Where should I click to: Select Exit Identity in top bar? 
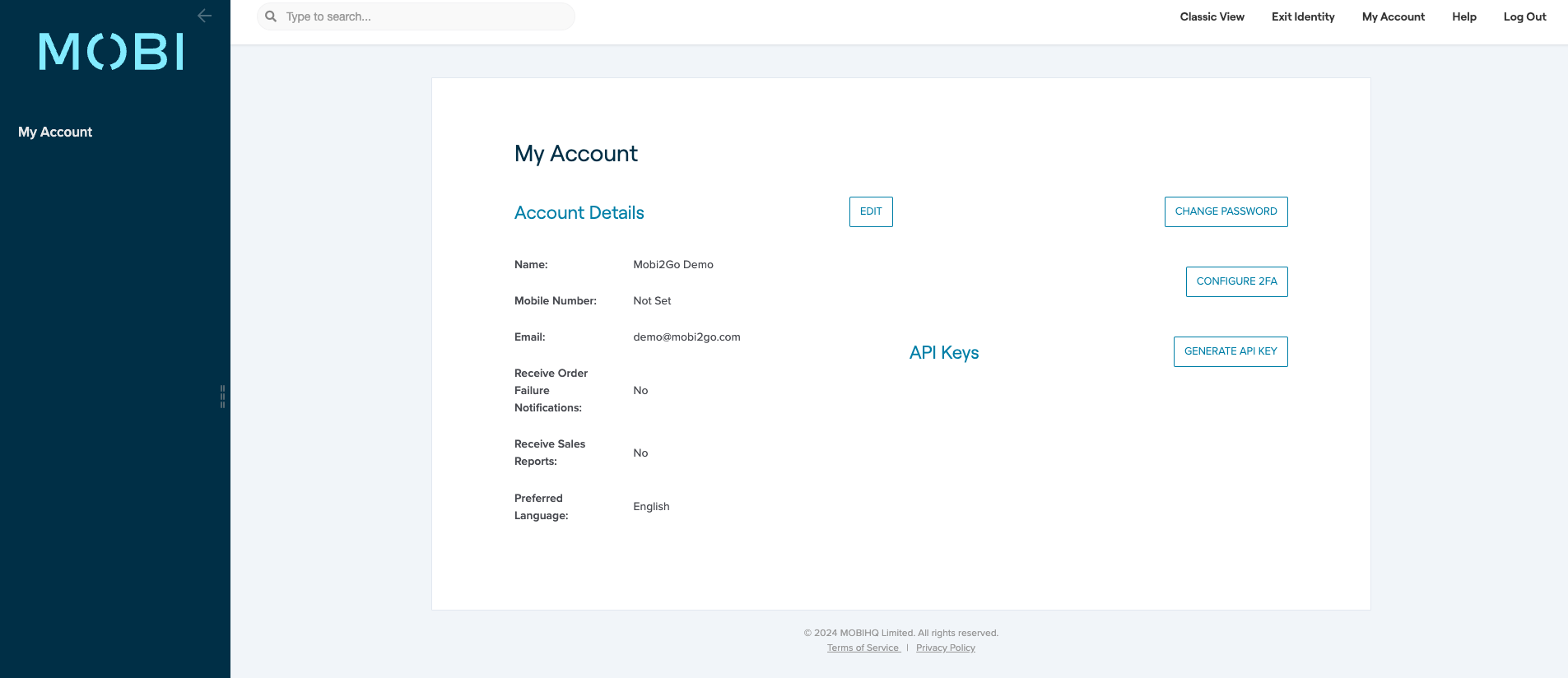1303,16
